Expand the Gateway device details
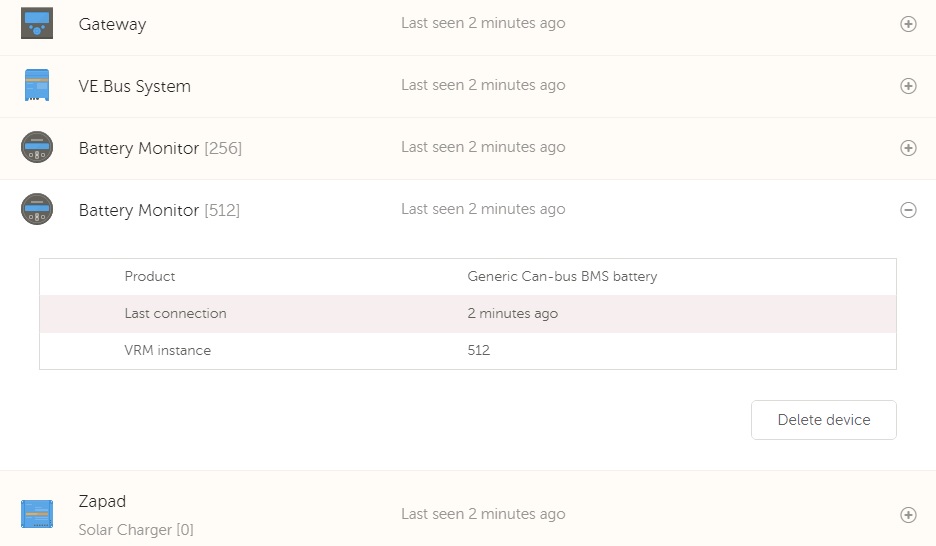Image resolution: width=936 pixels, height=546 pixels. [x=908, y=24]
